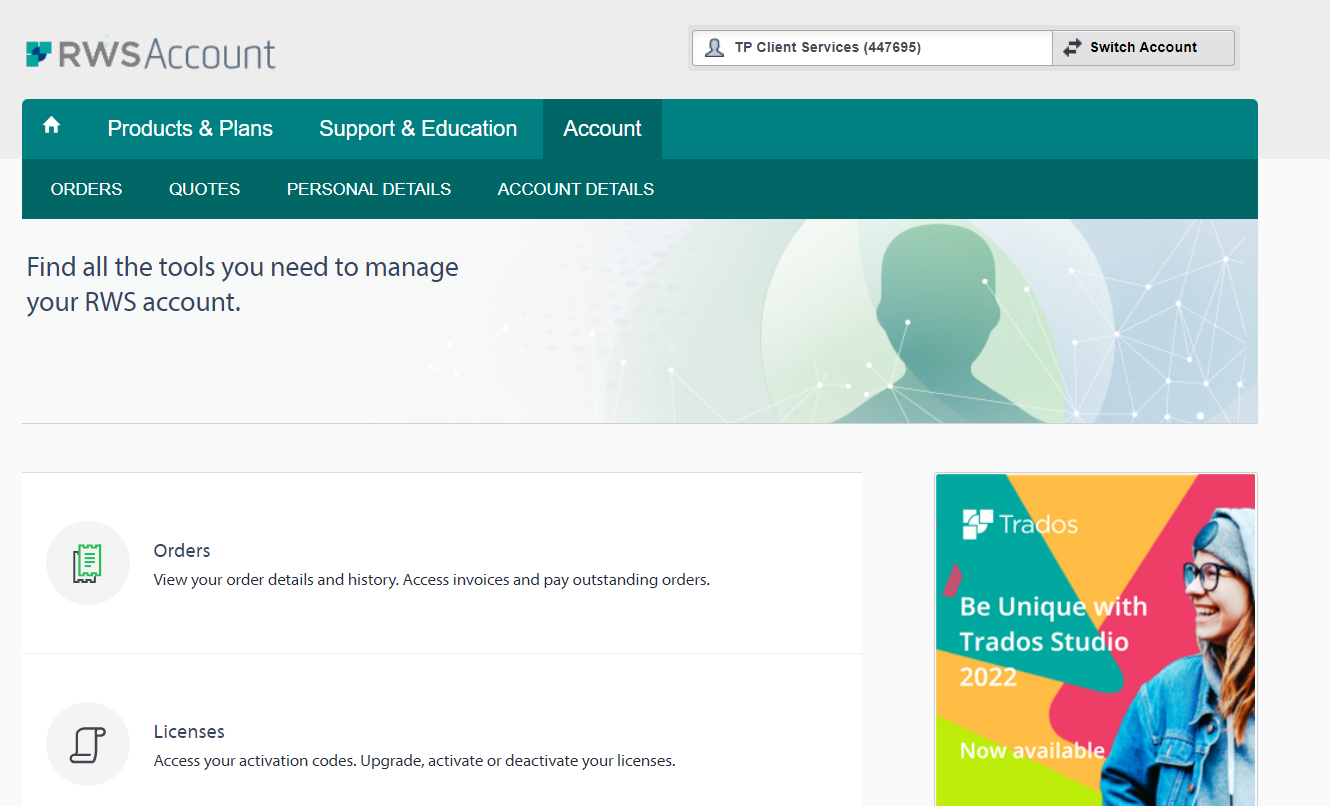This screenshot has width=1330, height=806.
Task: Click the 'View your order details and history' description
Action: 432,580
